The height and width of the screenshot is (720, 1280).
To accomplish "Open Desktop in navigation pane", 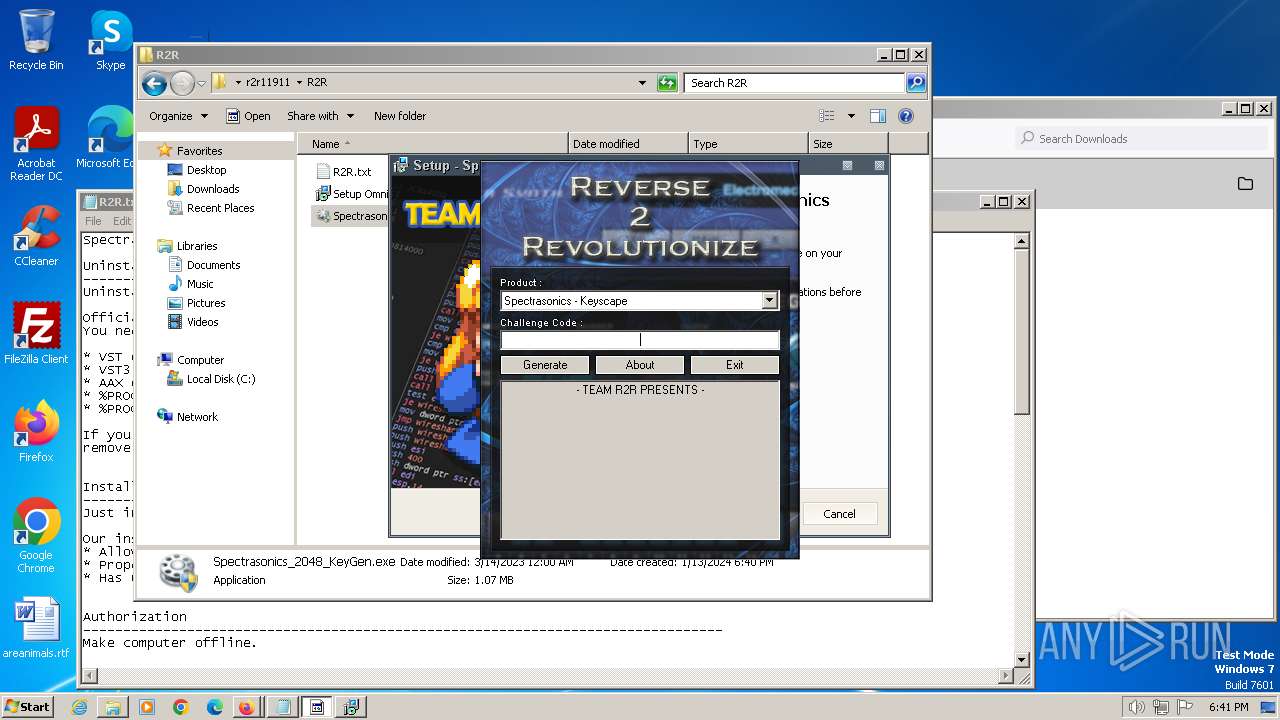I will [206, 170].
